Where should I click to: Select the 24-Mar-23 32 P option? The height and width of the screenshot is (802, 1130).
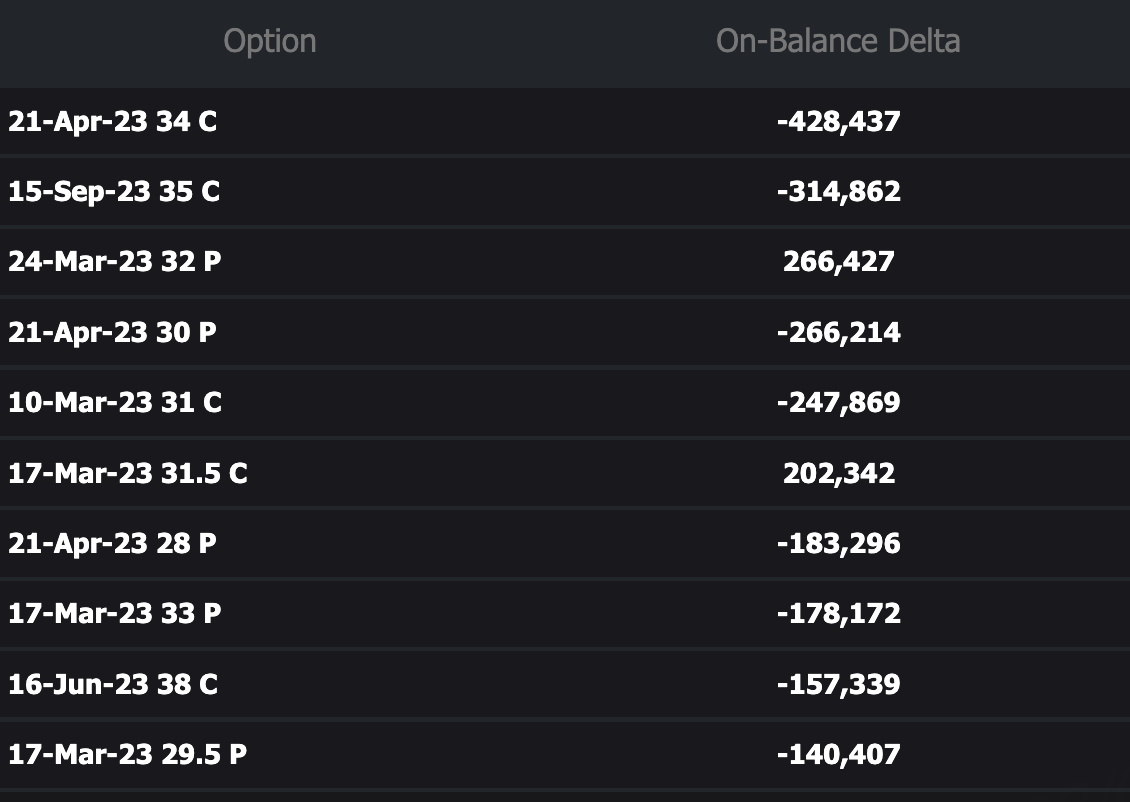115,262
